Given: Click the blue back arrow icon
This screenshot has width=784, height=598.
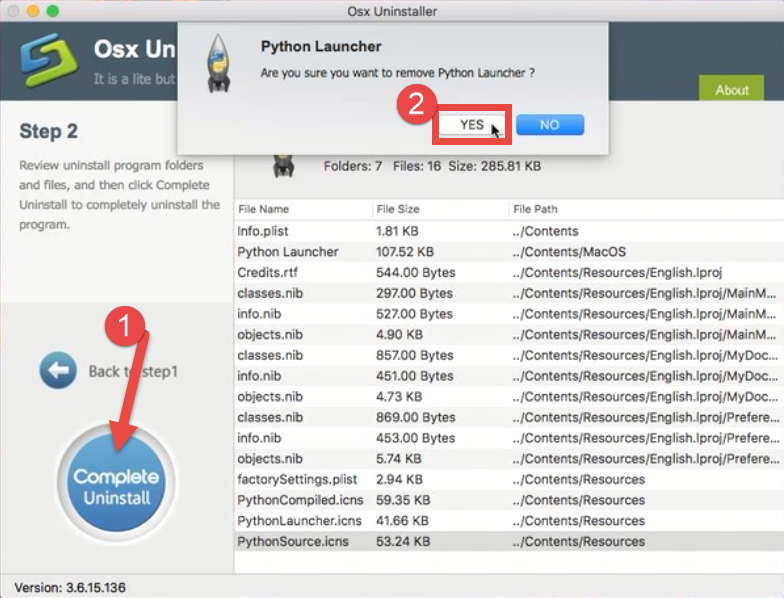Looking at the screenshot, I should 58,371.
